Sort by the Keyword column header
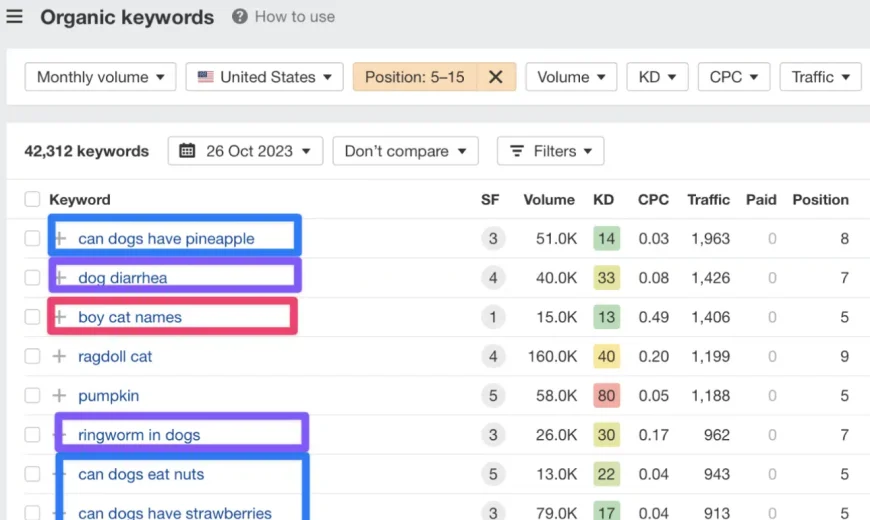Image resolution: width=870 pixels, height=520 pixels. point(79,200)
